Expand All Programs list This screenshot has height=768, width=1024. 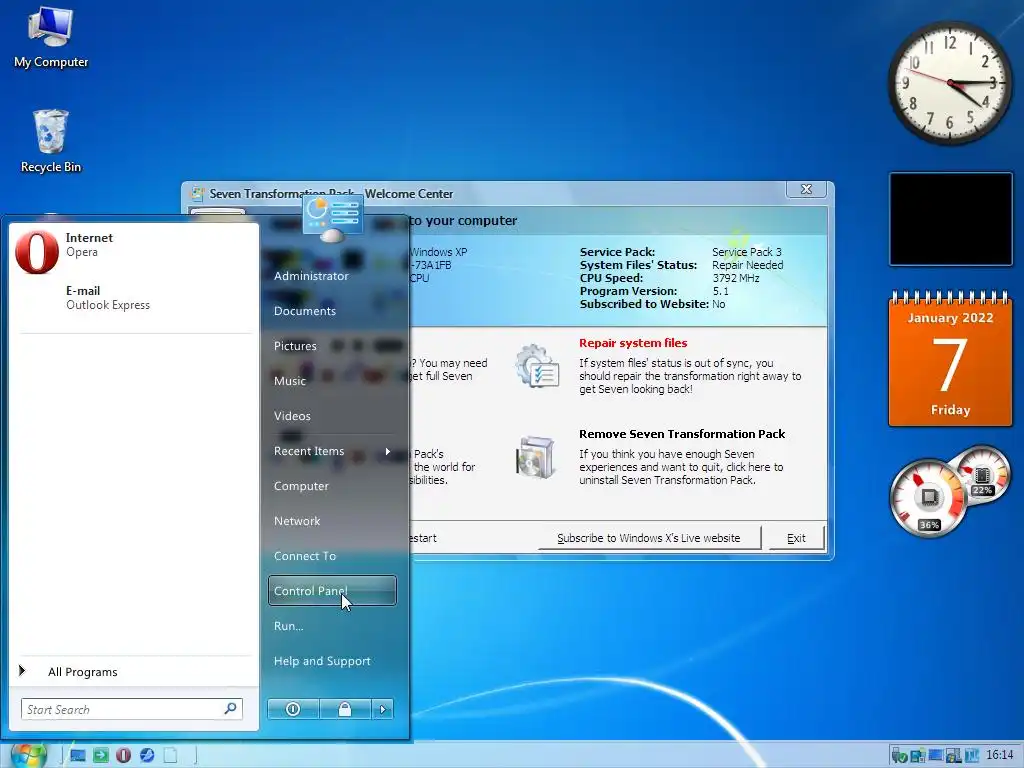(x=134, y=671)
